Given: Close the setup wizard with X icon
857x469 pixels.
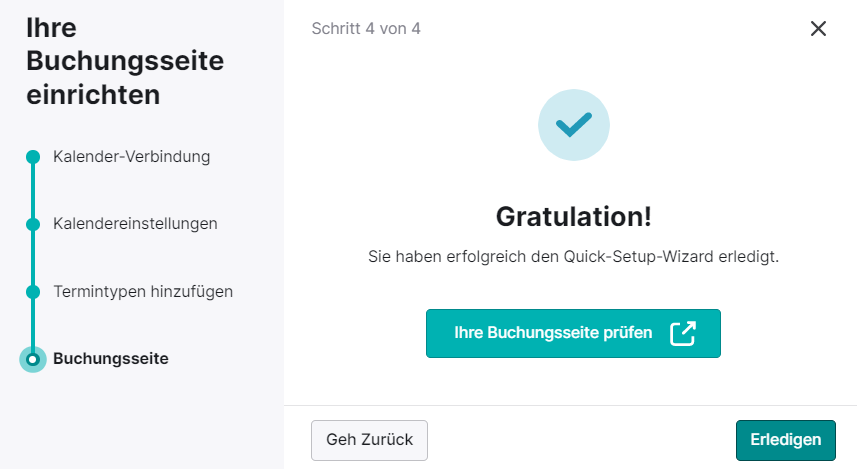Looking at the screenshot, I should pyautogui.click(x=818, y=28).
